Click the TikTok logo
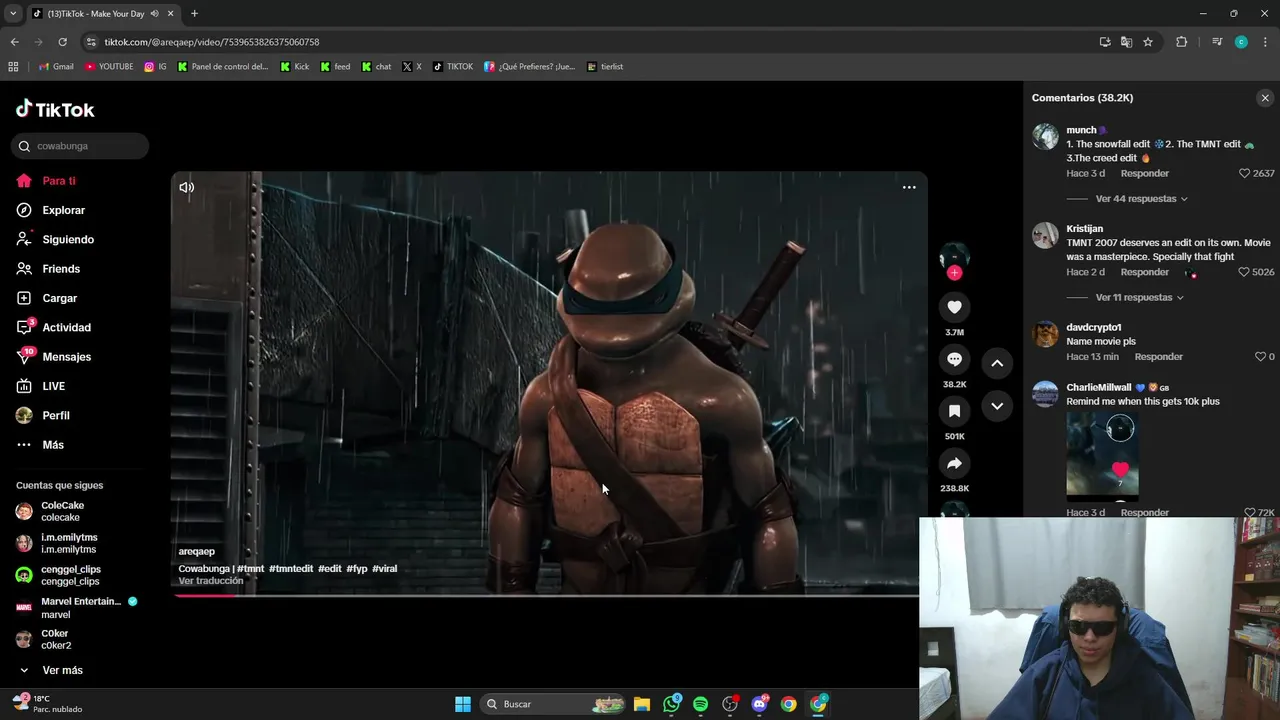This screenshot has height=720, width=1280. pyautogui.click(x=55, y=109)
